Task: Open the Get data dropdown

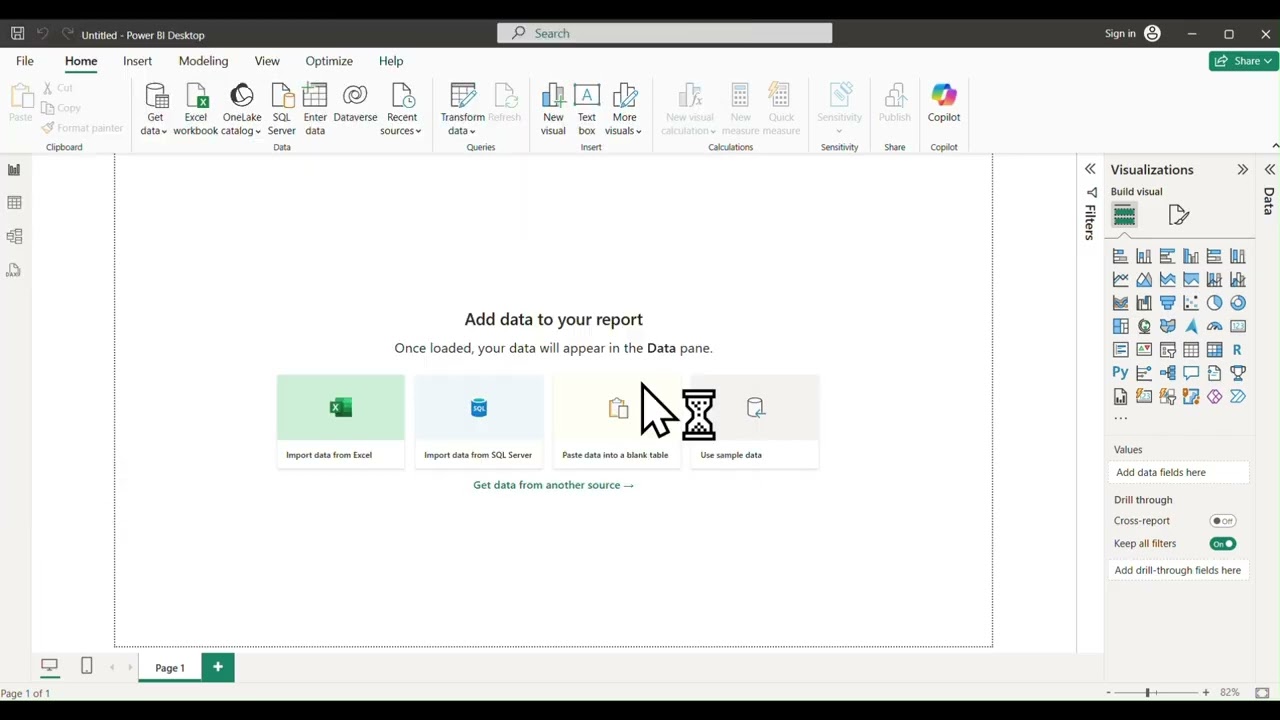Action: coord(155,110)
